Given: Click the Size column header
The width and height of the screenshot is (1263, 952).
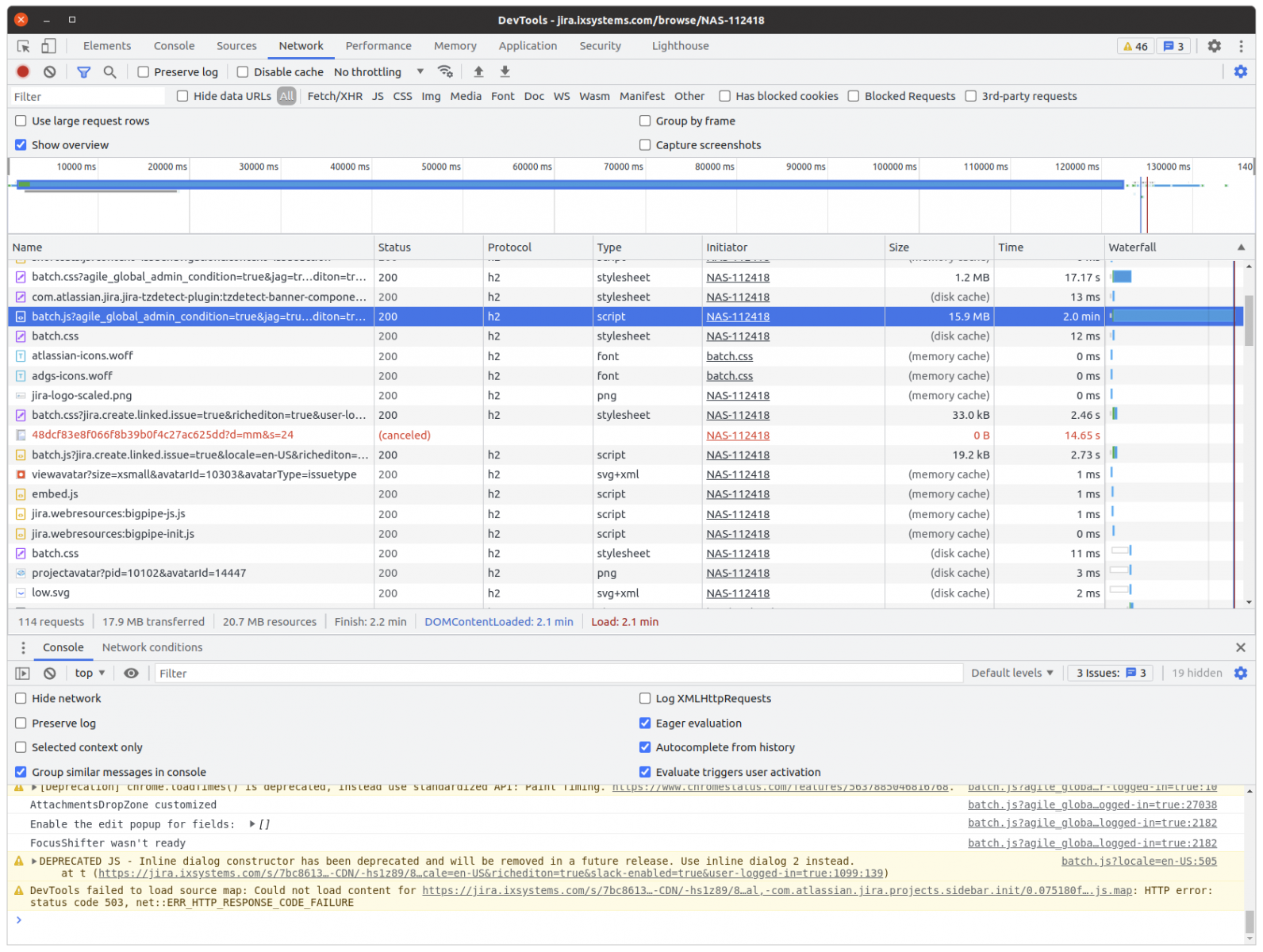Looking at the screenshot, I should (939, 248).
